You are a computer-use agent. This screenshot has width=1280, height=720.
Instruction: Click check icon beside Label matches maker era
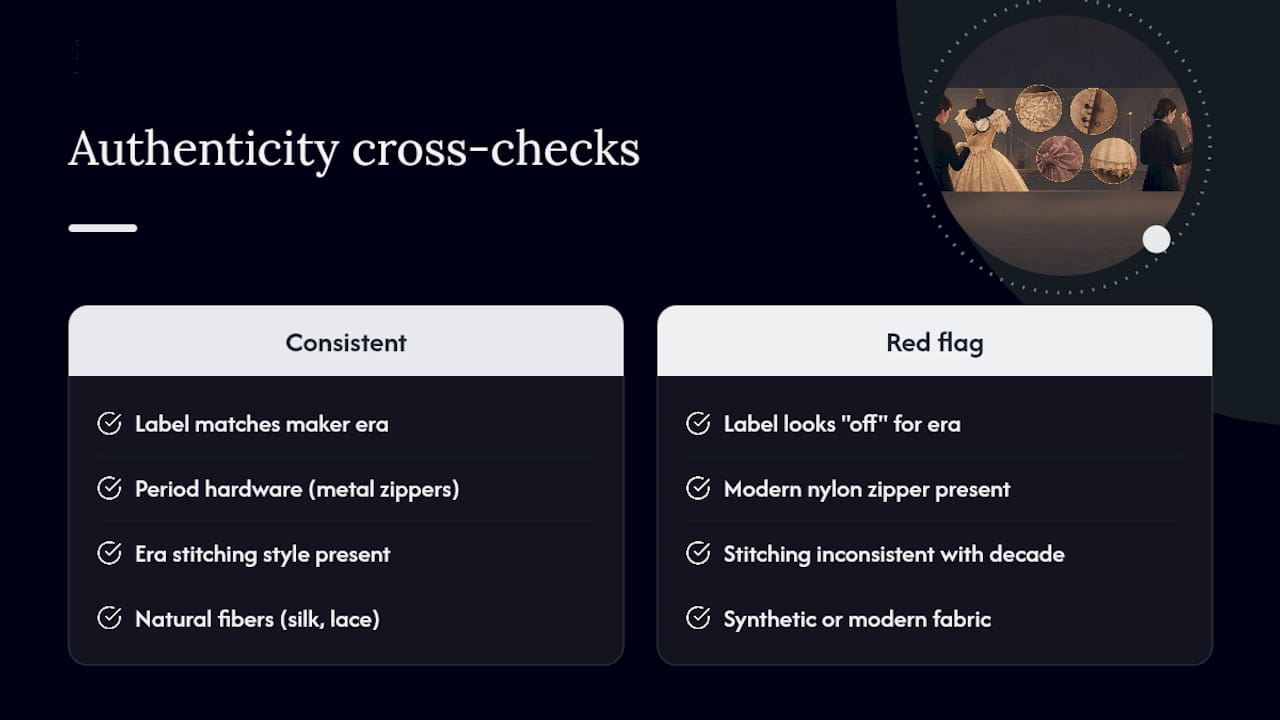(x=109, y=424)
